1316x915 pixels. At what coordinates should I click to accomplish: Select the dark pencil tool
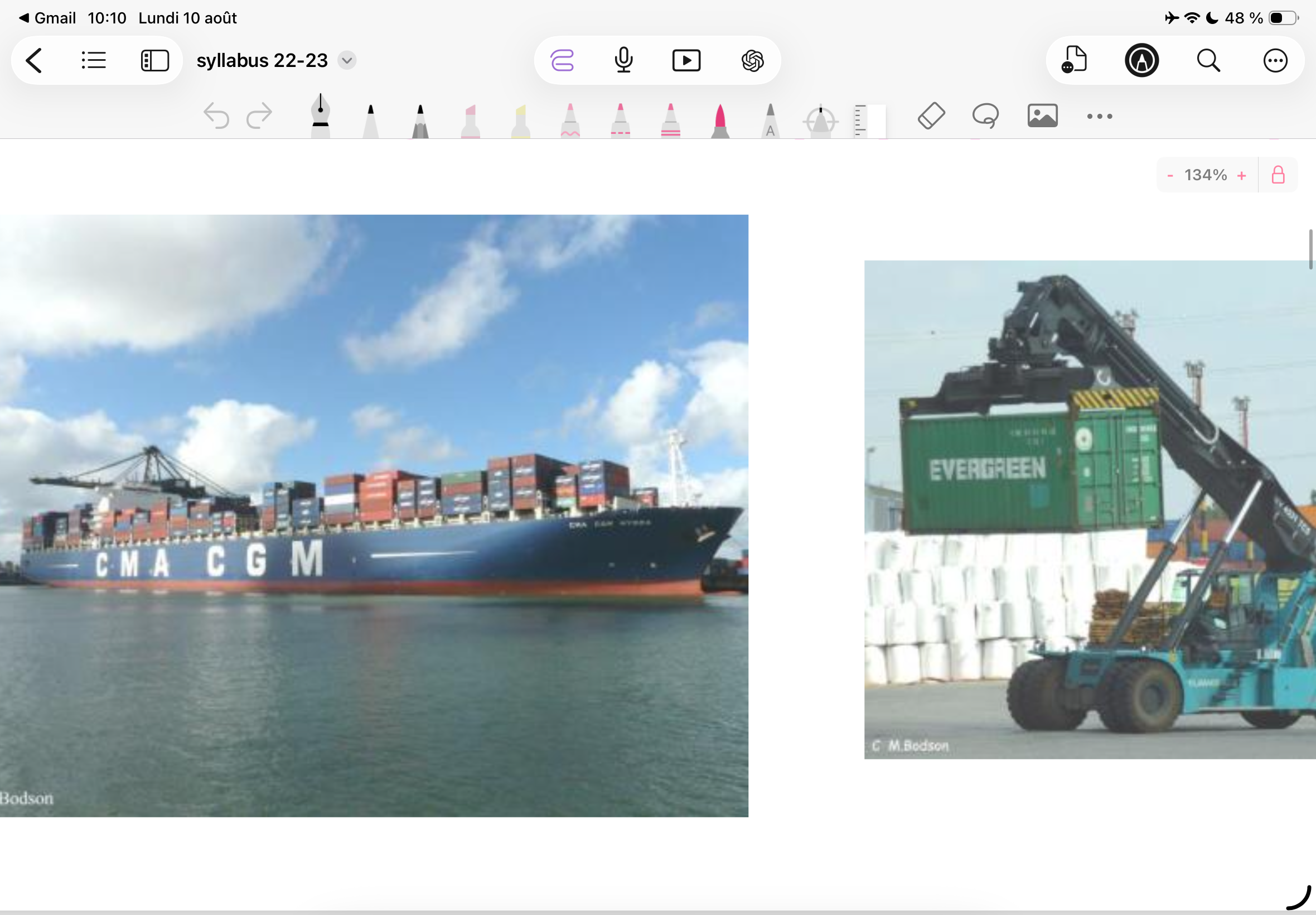click(420, 121)
